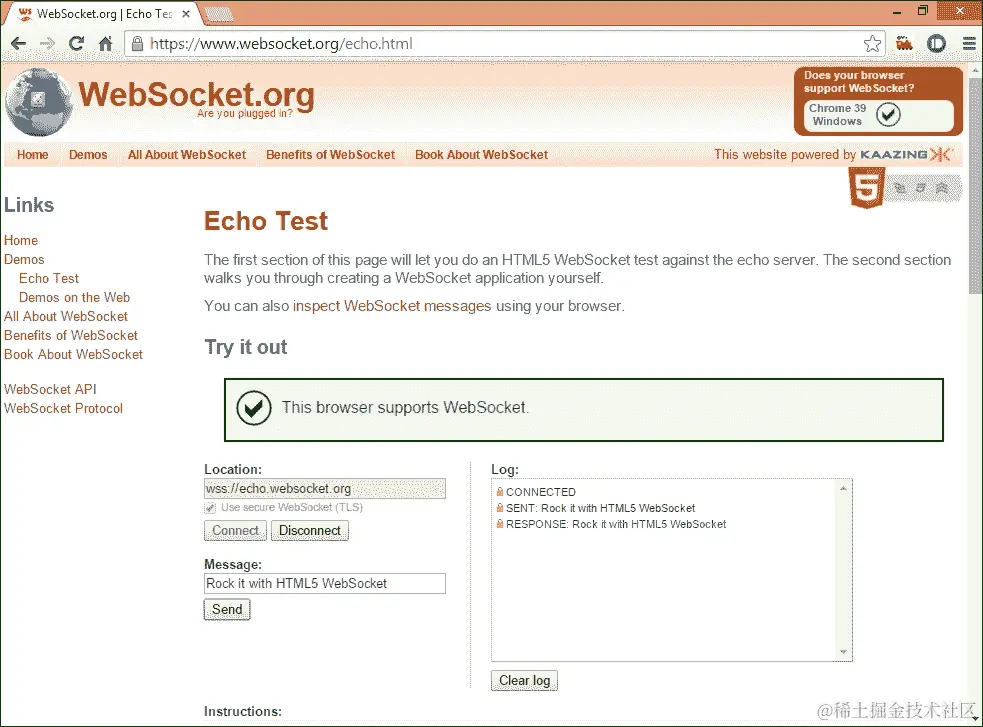983x727 pixels.
Task: Click the Kaazing logo
Action: coord(906,154)
